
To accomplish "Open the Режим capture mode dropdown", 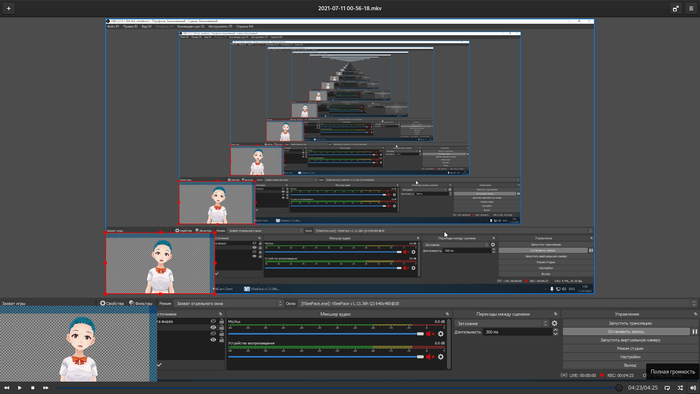I will (x=229, y=303).
